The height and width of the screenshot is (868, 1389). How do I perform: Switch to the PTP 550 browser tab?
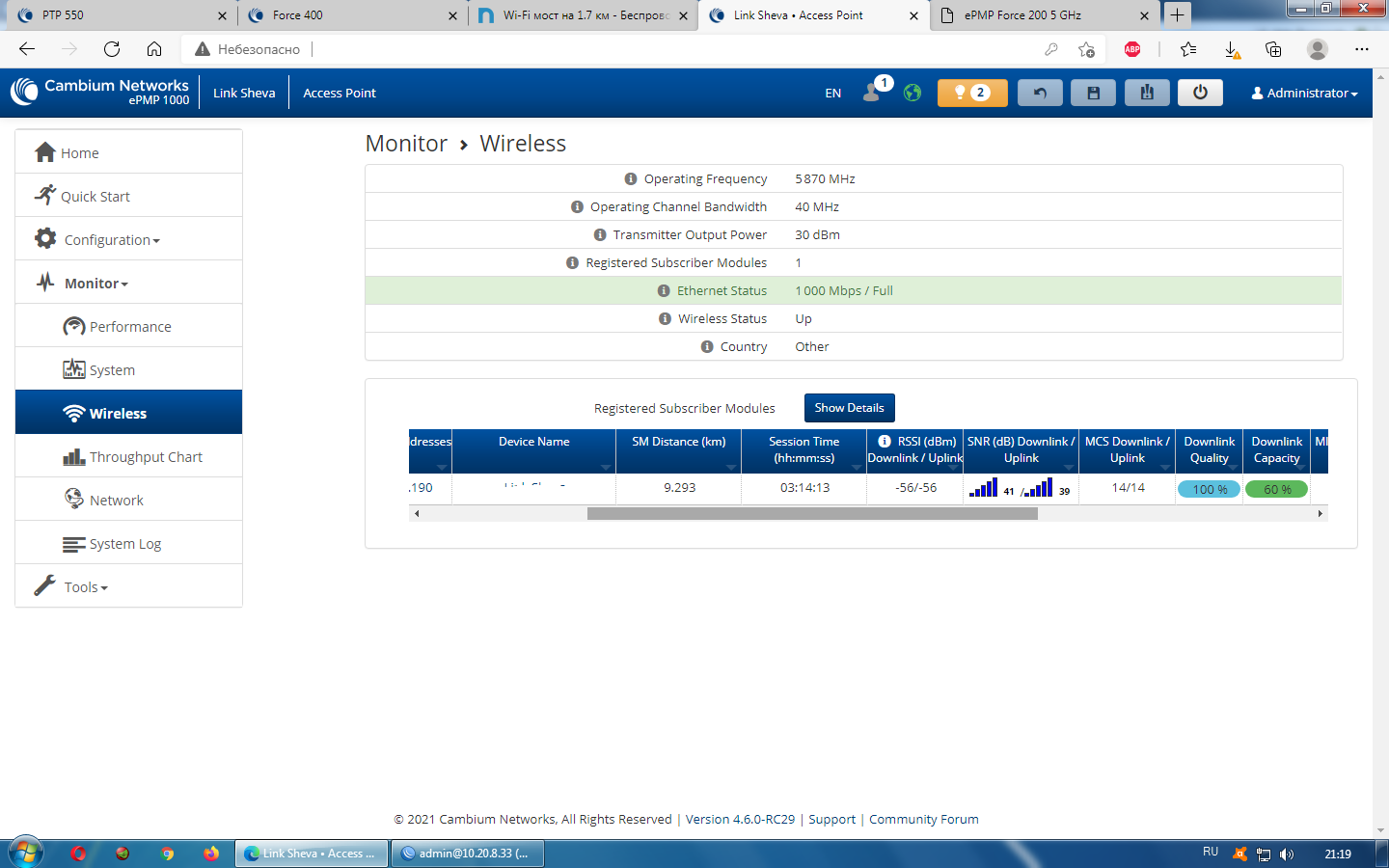[121, 15]
